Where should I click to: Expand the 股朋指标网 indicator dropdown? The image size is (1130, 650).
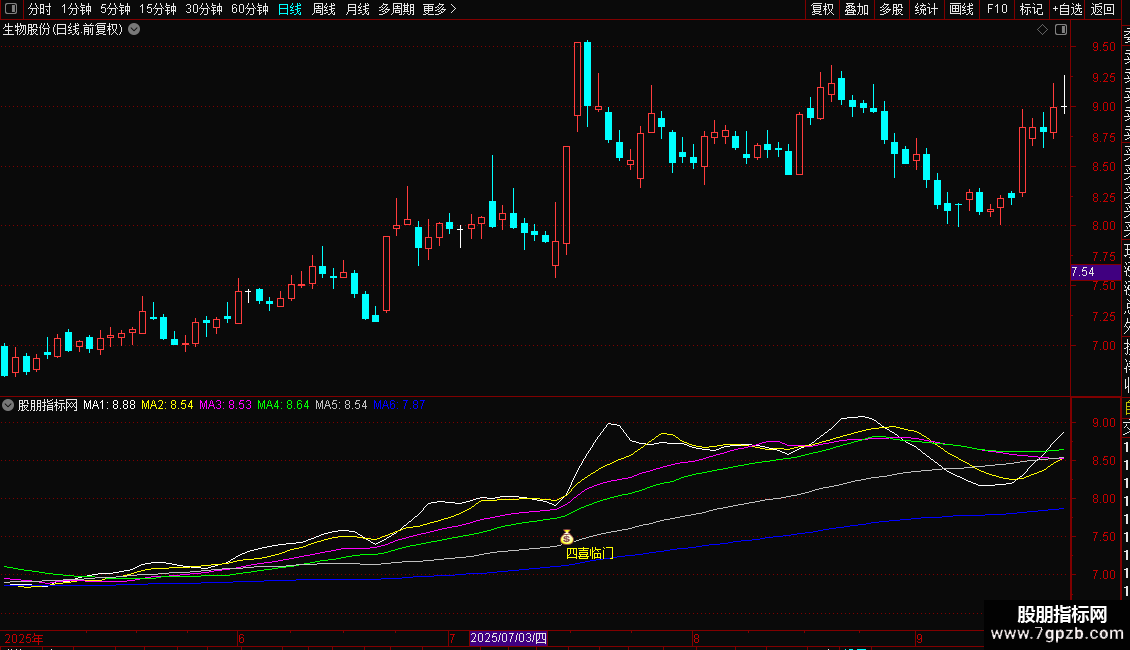9,406
